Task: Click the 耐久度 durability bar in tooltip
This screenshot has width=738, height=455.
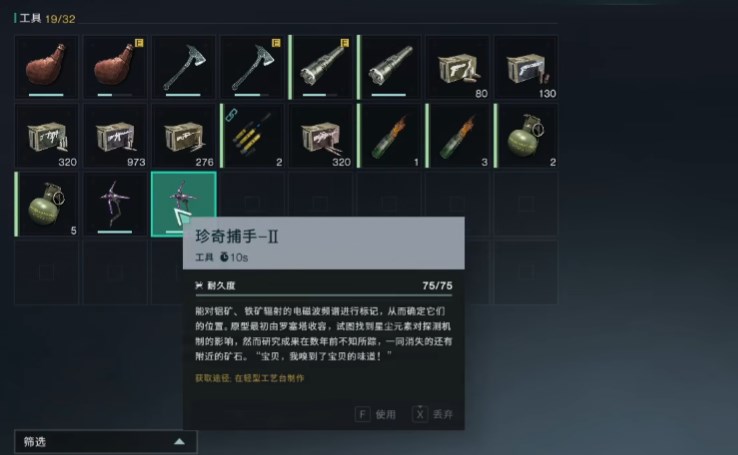Action: (x=324, y=295)
